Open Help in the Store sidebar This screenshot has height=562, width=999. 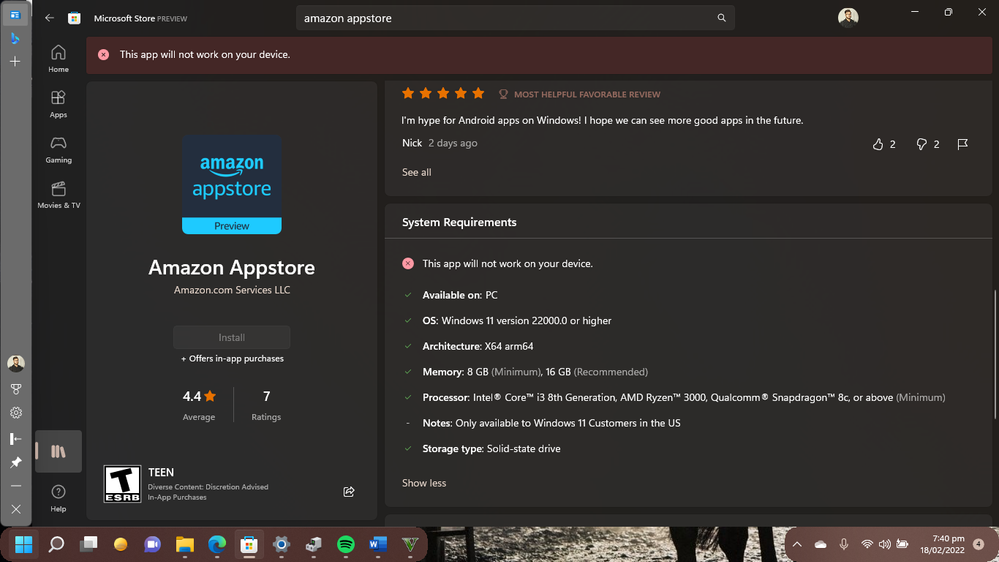pos(58,498)
